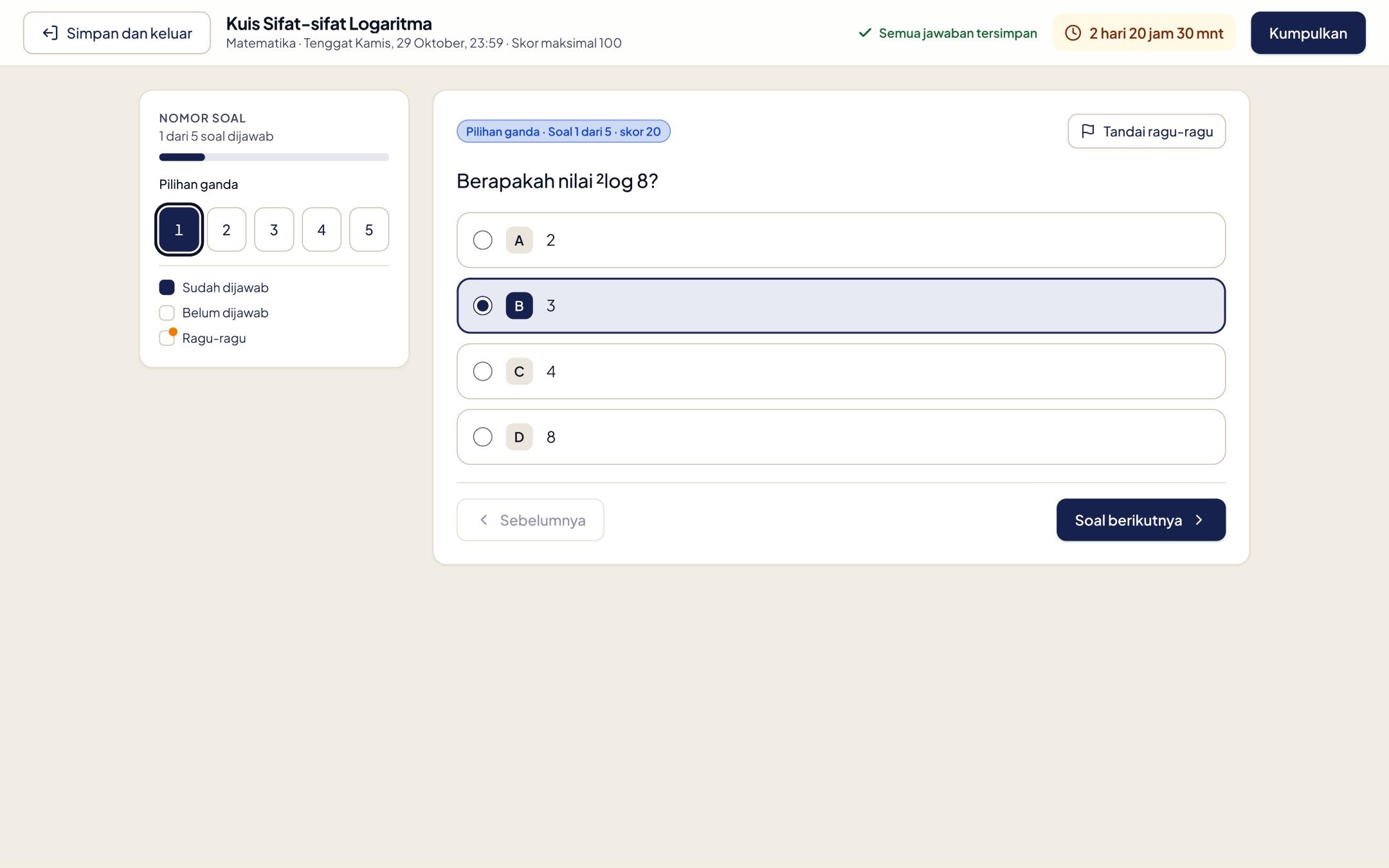Click the letter D badge of option 8

click(x=519, y=437)
